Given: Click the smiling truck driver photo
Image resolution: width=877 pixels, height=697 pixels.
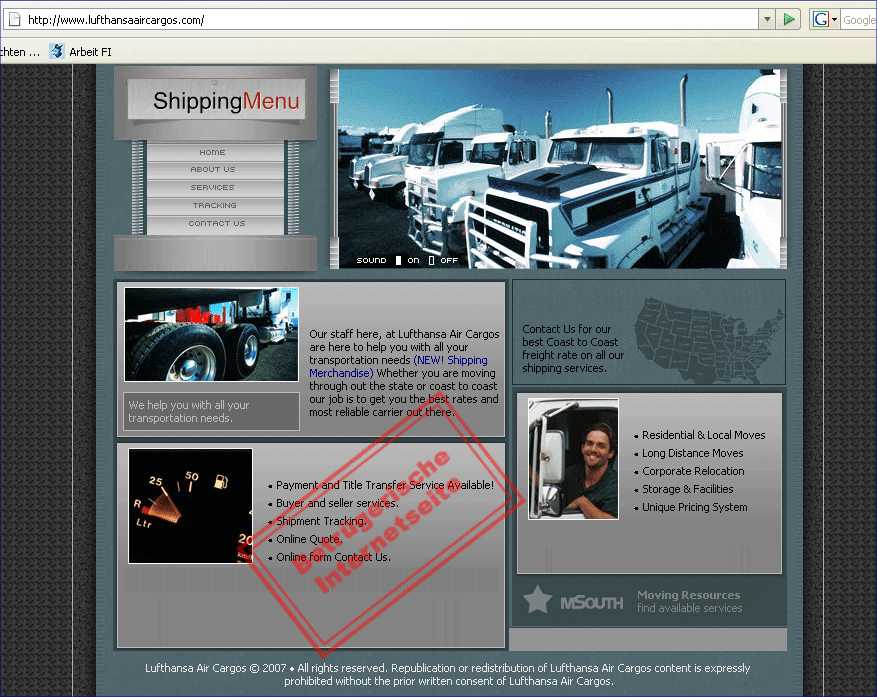Looking at the screenshot, I should click(573, 459).
